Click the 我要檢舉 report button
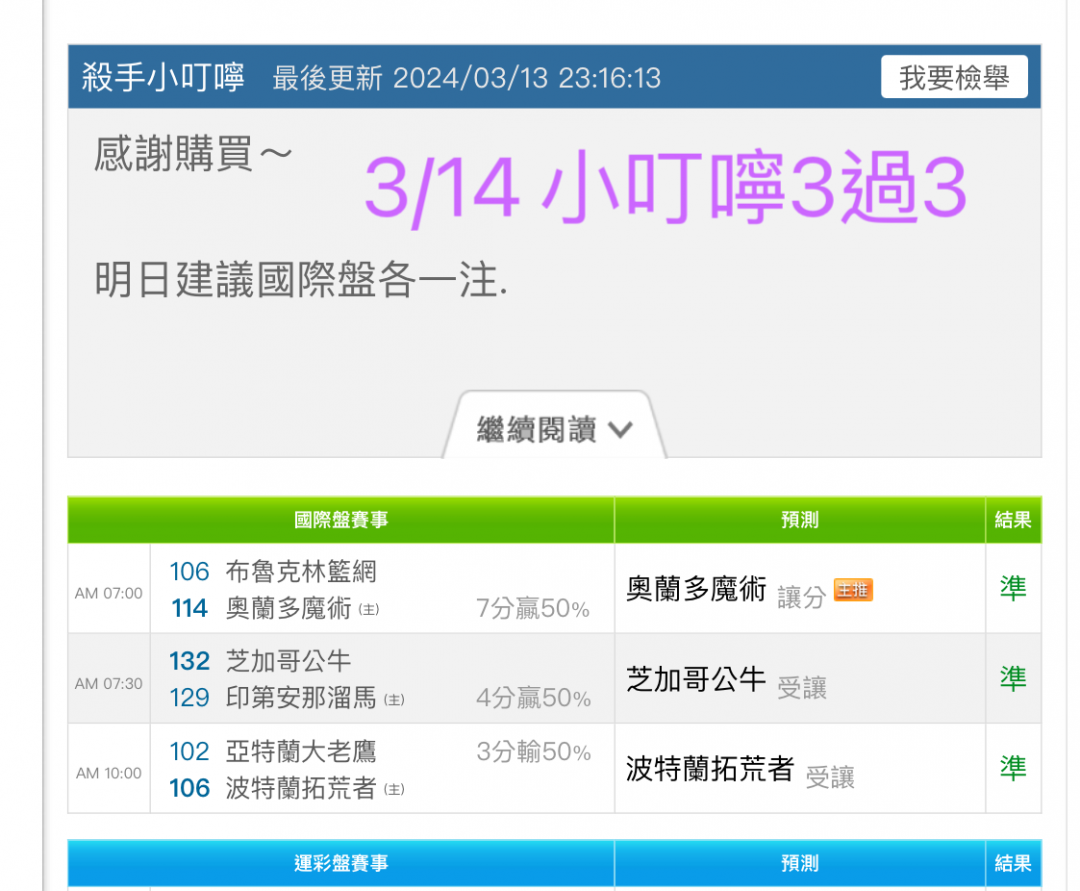1080x891 pixels. 954,77
